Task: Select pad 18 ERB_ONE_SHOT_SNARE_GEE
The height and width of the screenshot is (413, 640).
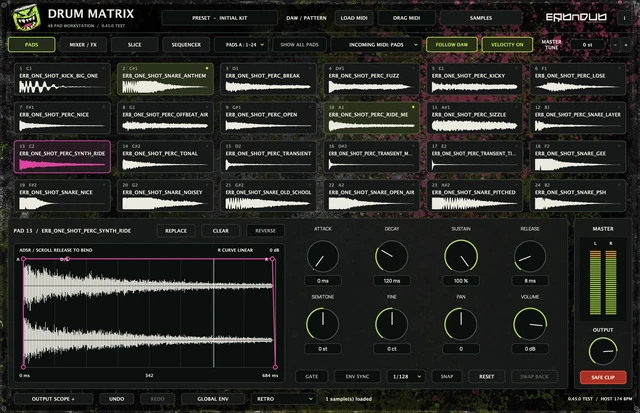Action: 578,157
